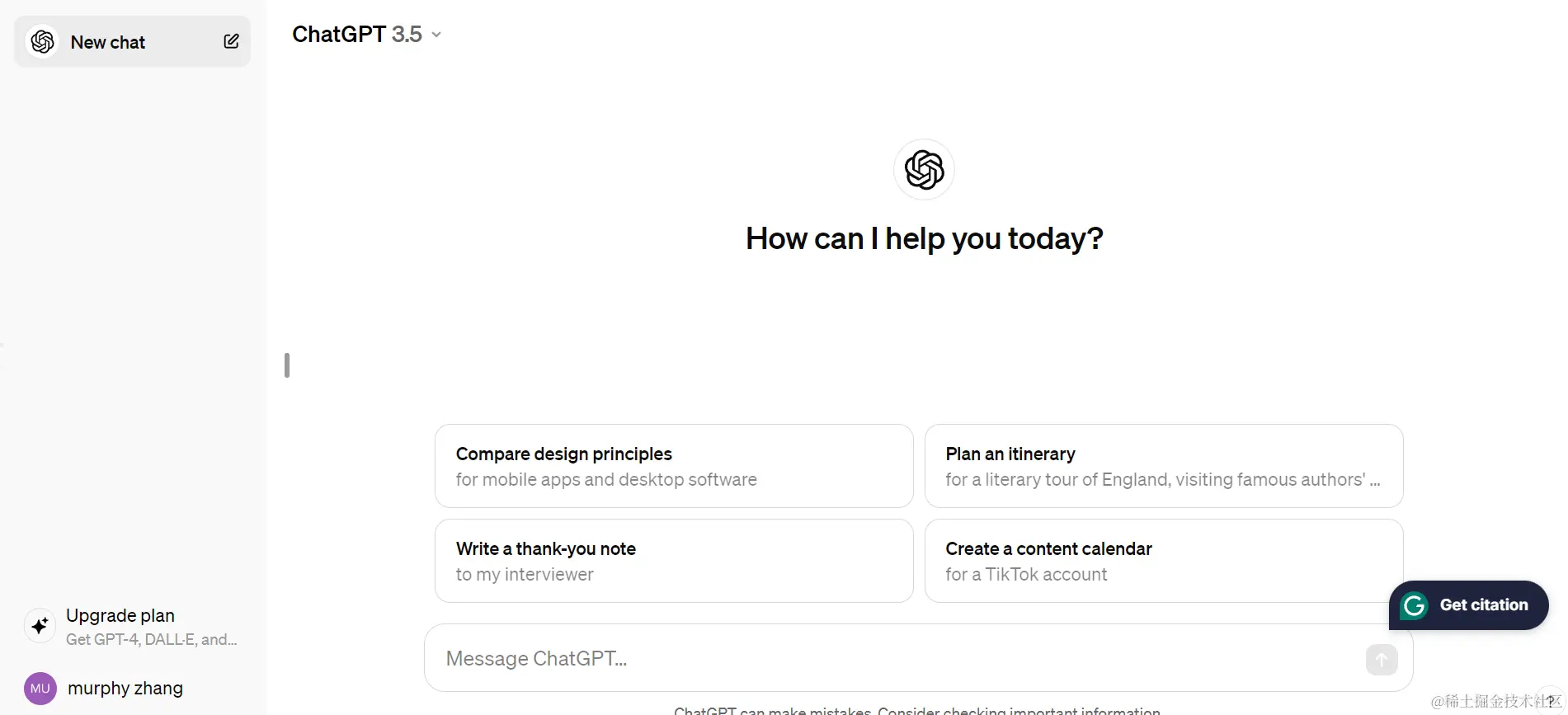Click the MU user avatar icon
This screenshot has height=715, width=1568.
click(40, 689)
